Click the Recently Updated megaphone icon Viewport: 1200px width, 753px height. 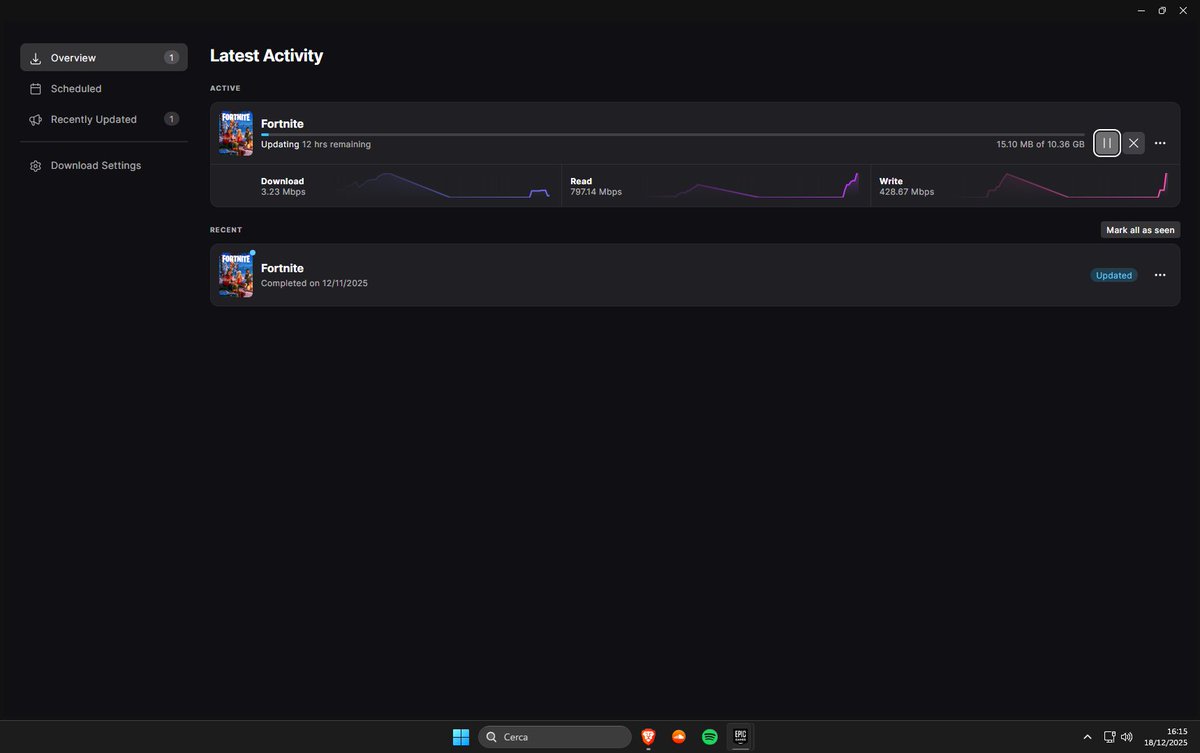click(x=36, y=119)
